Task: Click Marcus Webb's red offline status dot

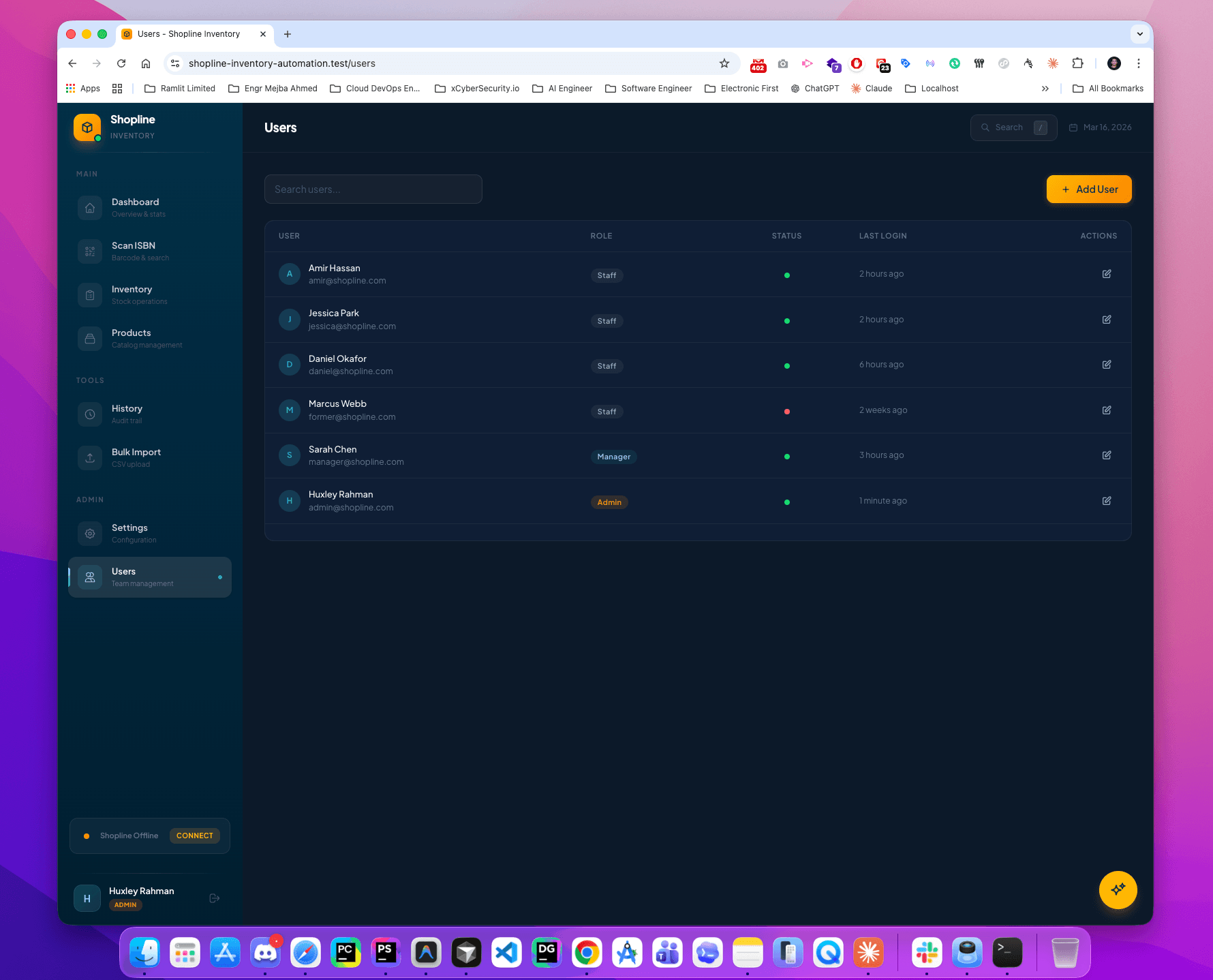Action: point(787,411)
